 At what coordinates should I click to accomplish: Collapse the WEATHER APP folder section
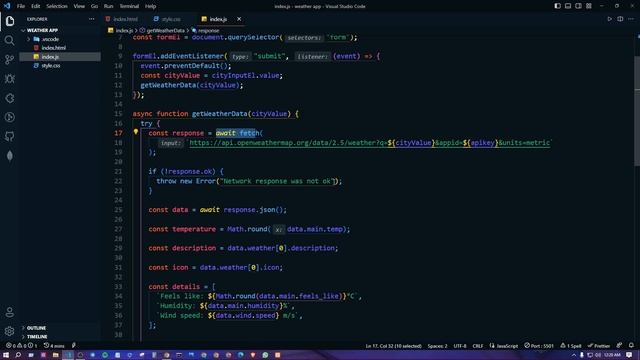(42, 30)
